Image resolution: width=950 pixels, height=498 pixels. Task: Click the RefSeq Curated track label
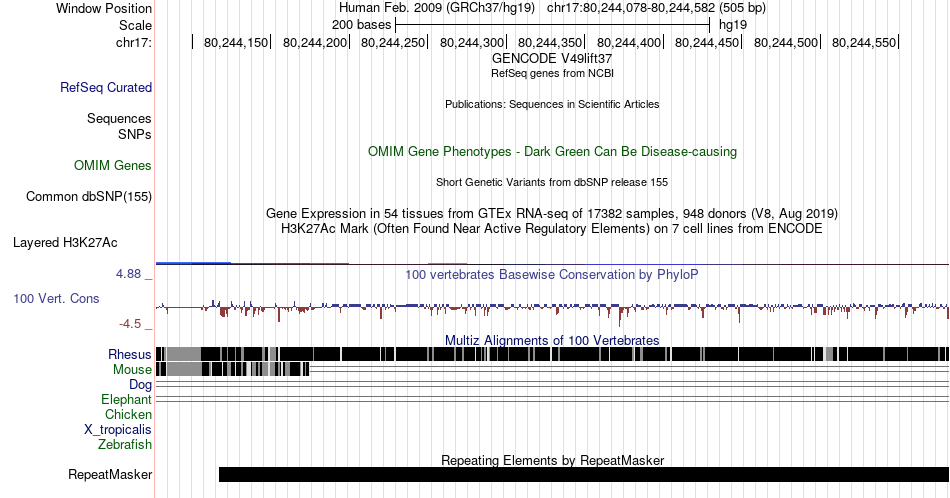(x=106, y=87)
